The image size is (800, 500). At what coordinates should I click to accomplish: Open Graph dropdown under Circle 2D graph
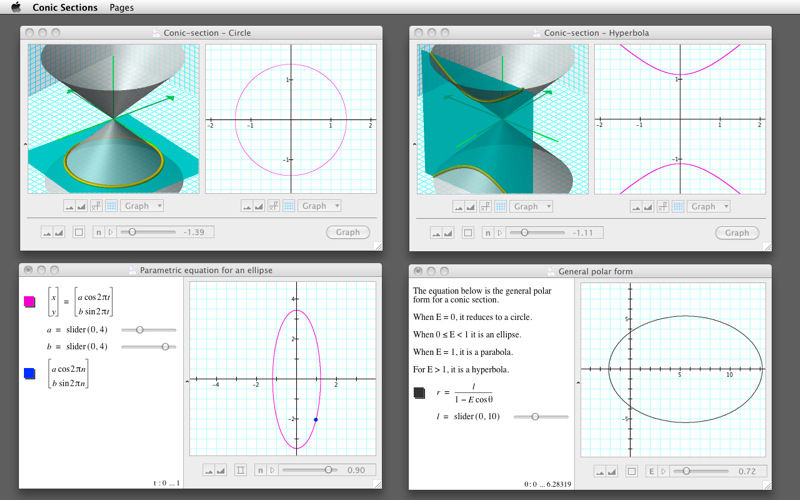coord(319,206)
